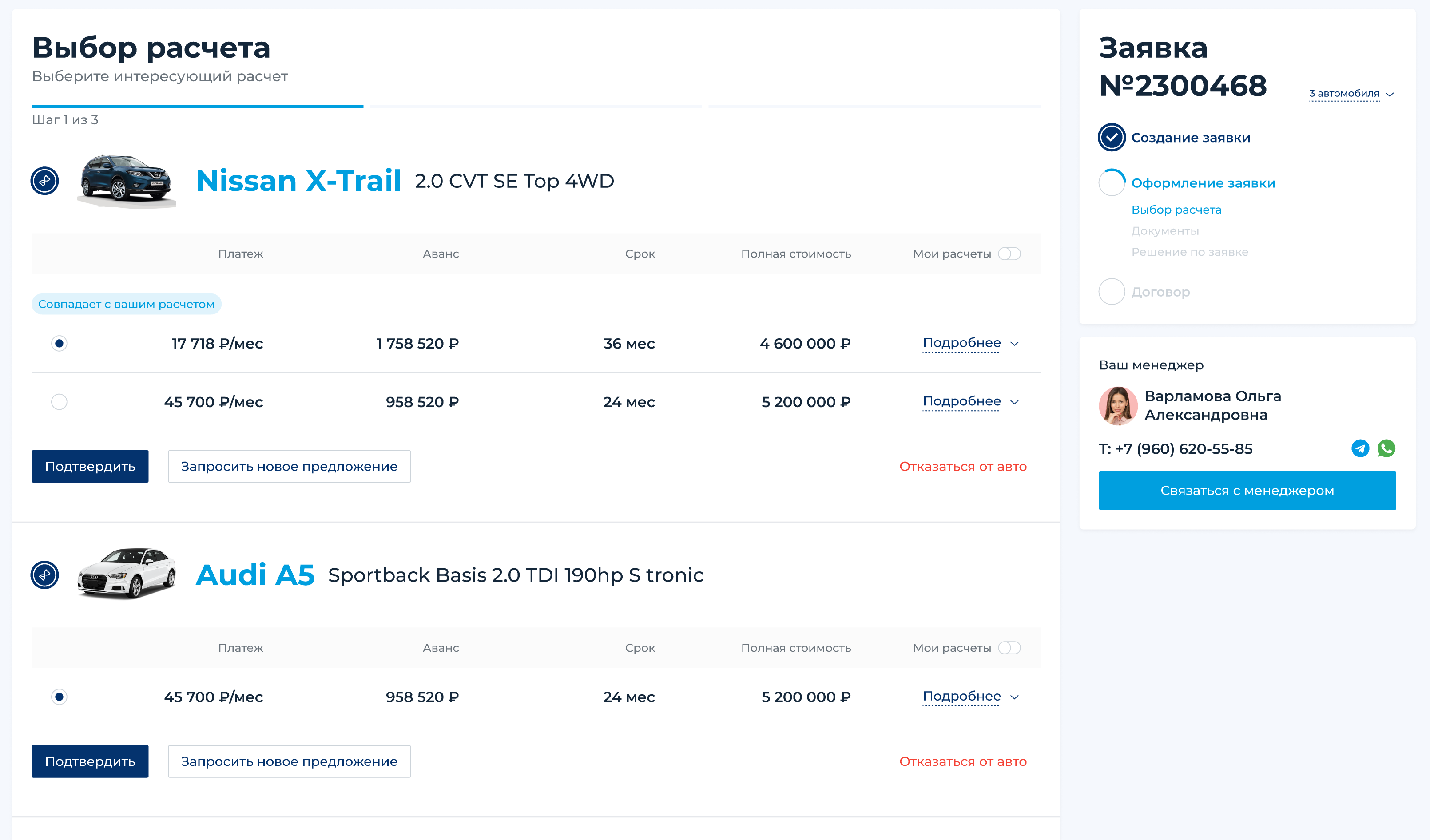
Task: Enable Мои расчеты switch in Audi A5 section
Action: (x=1009, y=648)
